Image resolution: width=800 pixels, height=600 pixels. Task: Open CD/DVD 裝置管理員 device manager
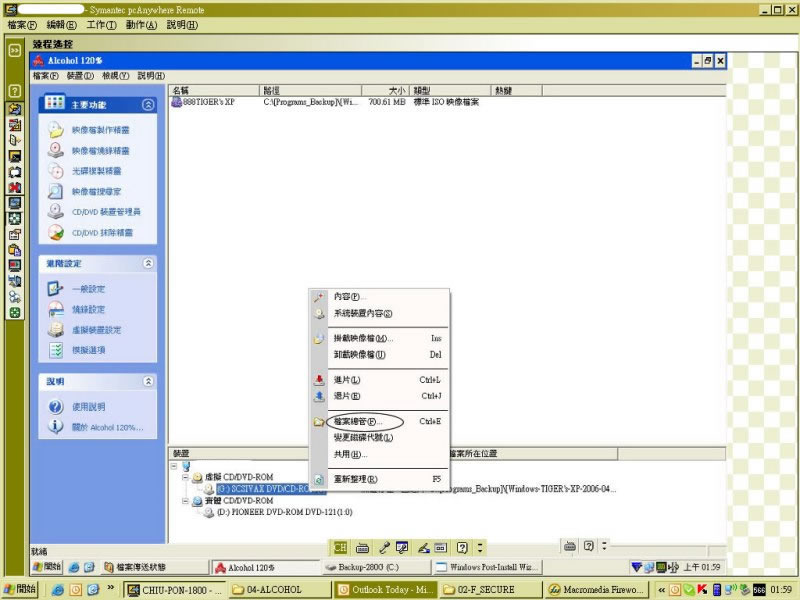tap(106, 212)
